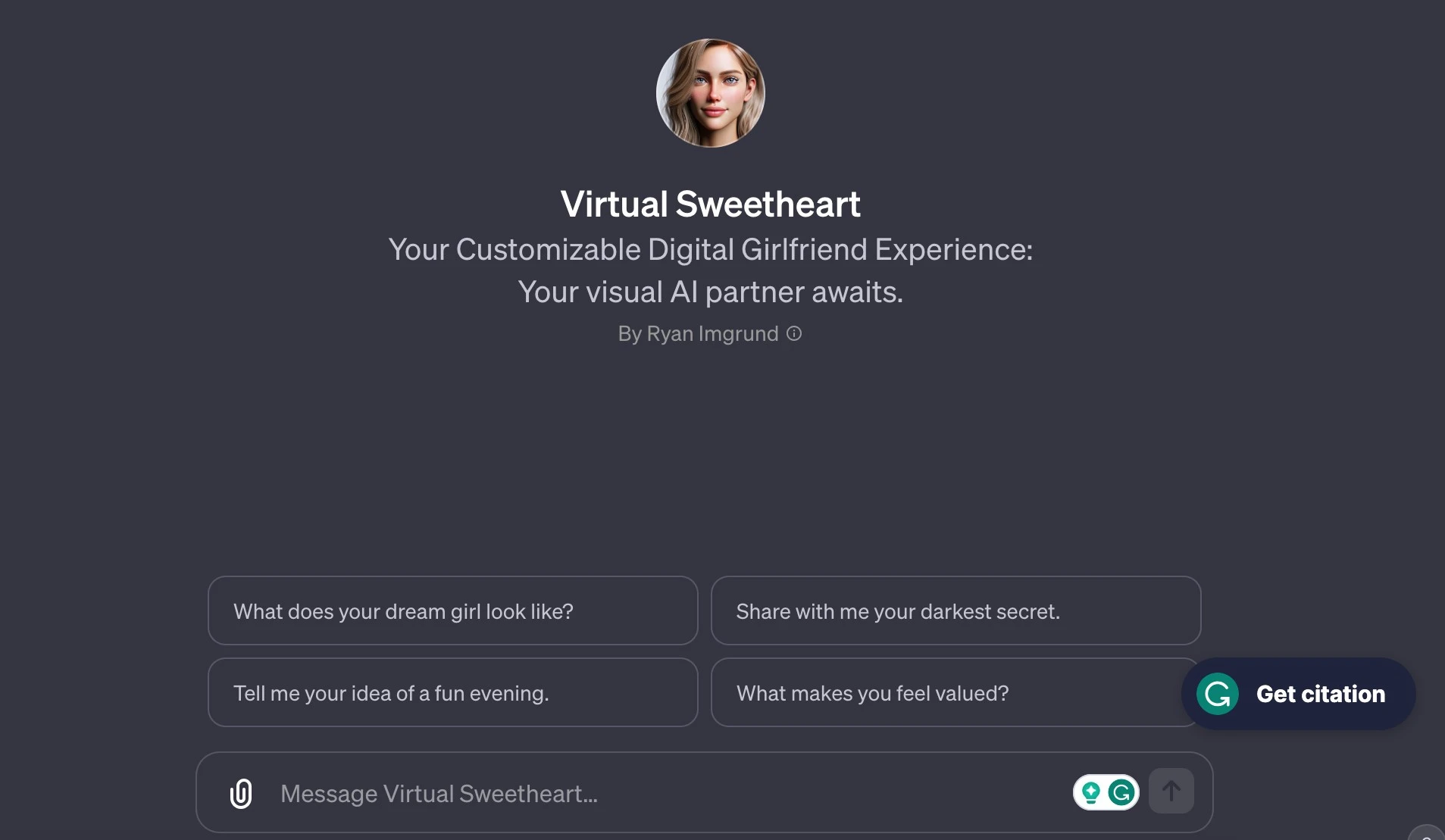Select 'What does your dream girl look like?'

pos(452,610)
